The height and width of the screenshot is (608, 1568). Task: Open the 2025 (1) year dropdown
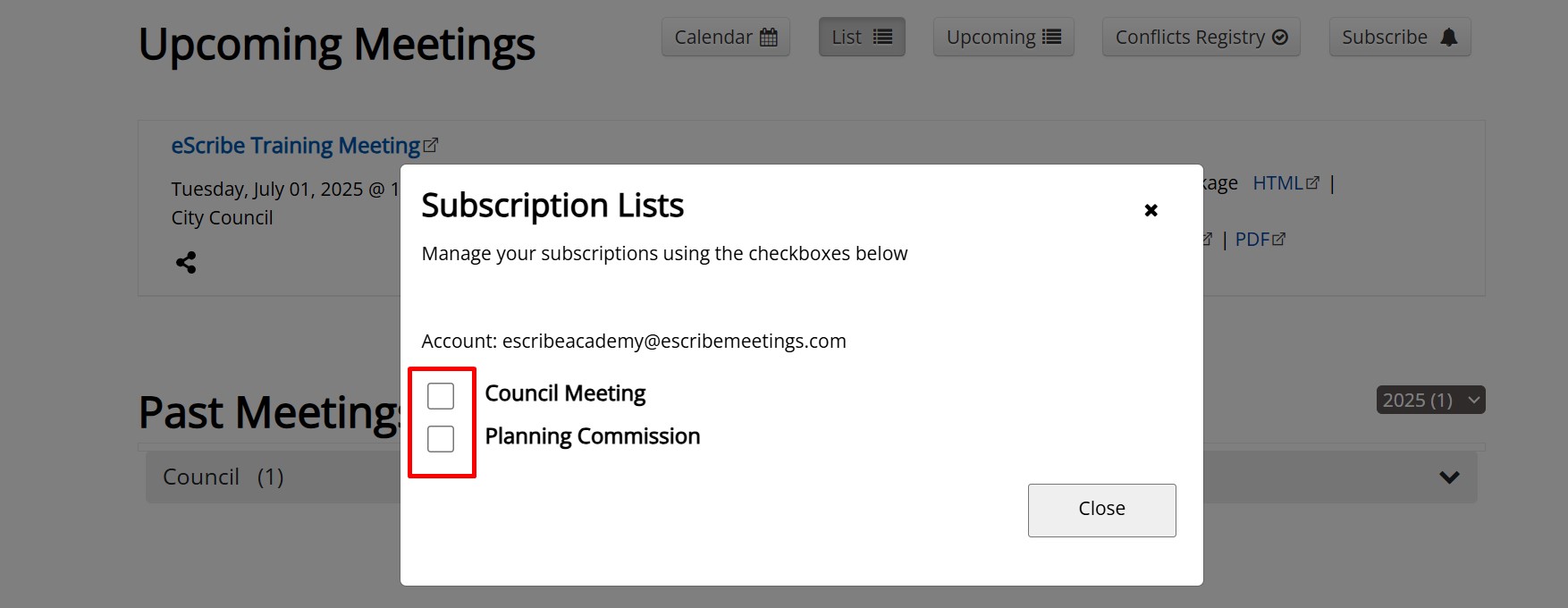1430,400
